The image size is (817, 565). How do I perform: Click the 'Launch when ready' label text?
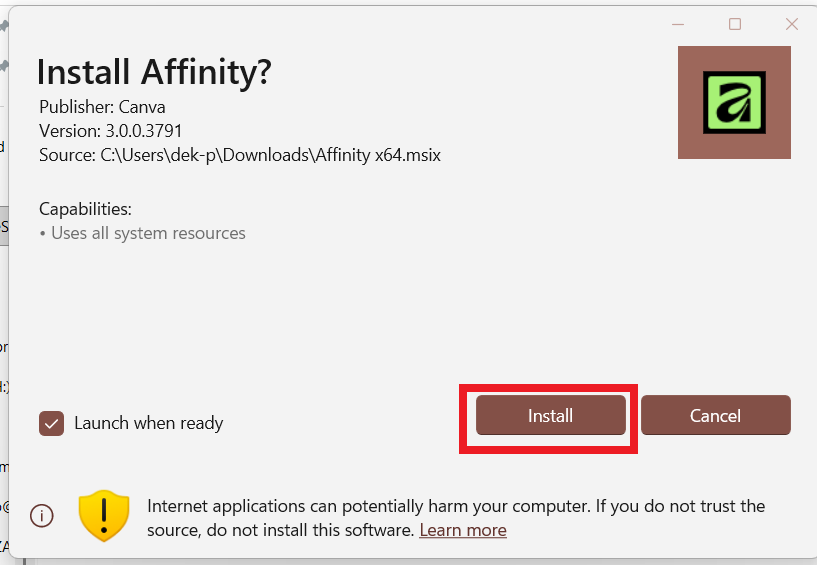click(x=148, y=423)
